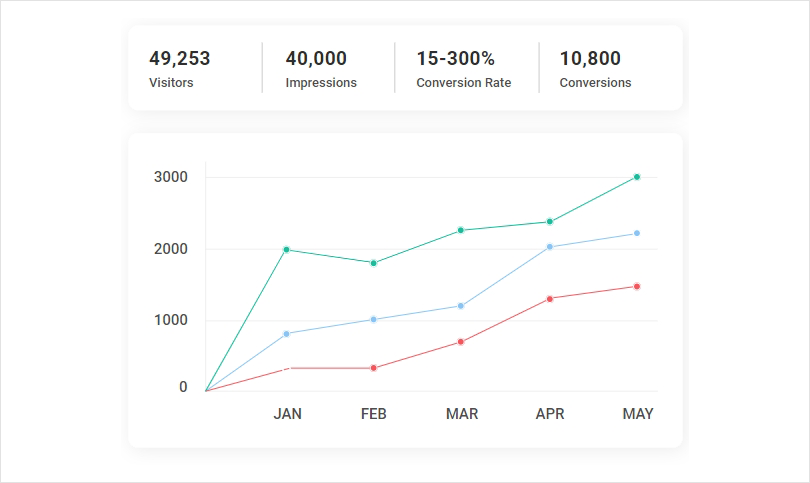Screen dimensions: 810x483
Task: Click the 3000 y-axis label
Action: [x=170, y=177]
